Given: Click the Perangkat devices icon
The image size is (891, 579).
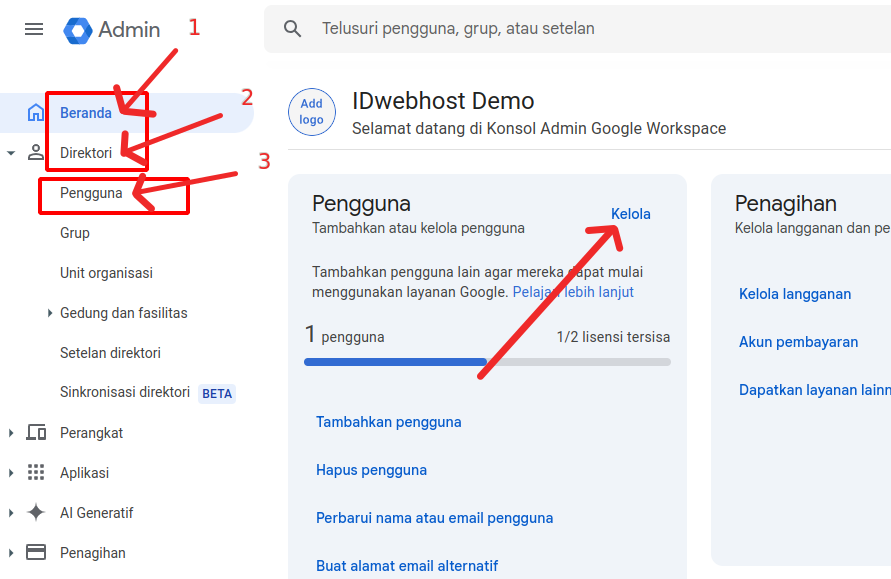Looking at the screenshot, I should [36, 433].
